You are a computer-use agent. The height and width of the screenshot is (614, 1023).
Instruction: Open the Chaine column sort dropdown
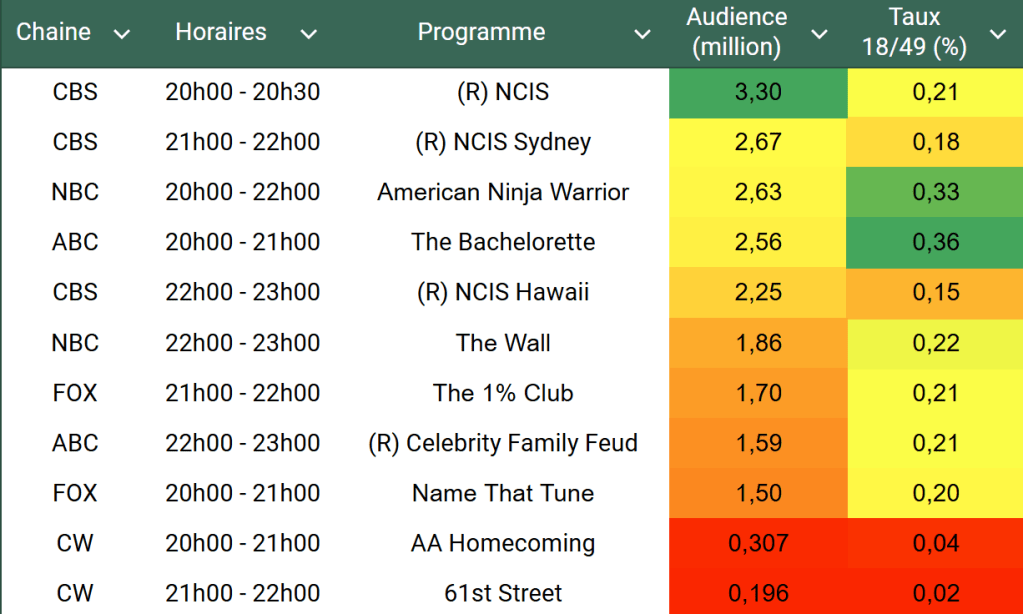[x=122, y=34]
